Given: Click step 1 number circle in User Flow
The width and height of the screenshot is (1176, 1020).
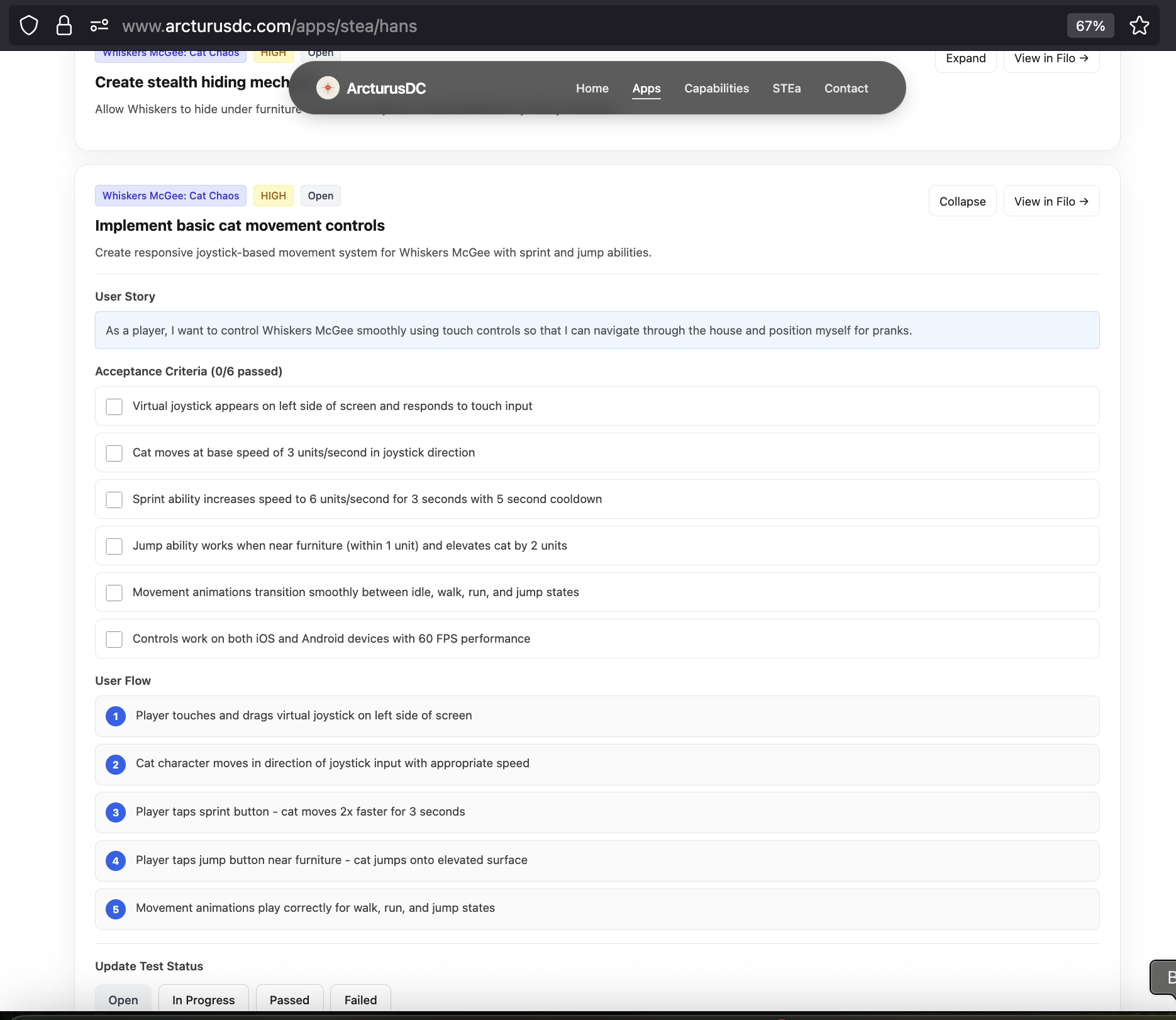Looking at the screenshot, I should pos(116,716).
